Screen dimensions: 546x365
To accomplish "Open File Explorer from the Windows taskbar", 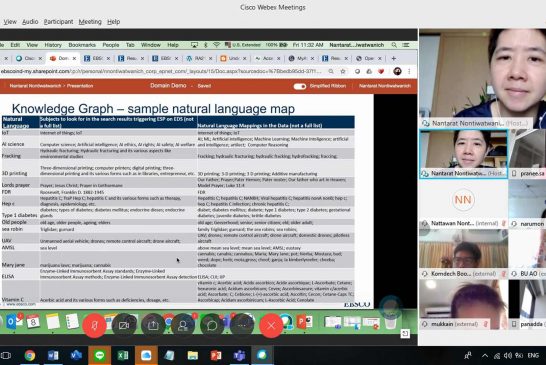I will tap(193, 356).
